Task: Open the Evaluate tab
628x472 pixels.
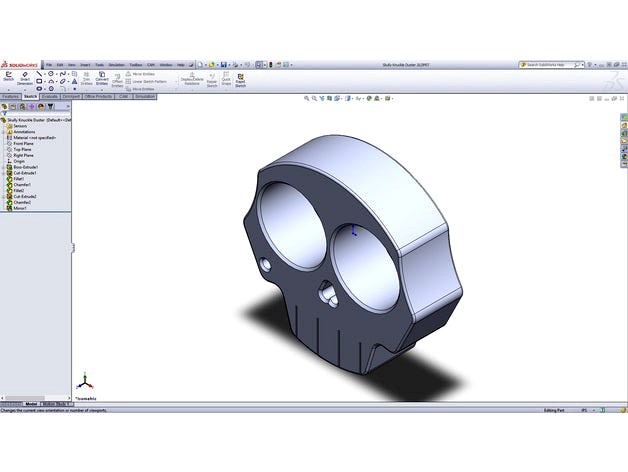Action: pos(49,96)
